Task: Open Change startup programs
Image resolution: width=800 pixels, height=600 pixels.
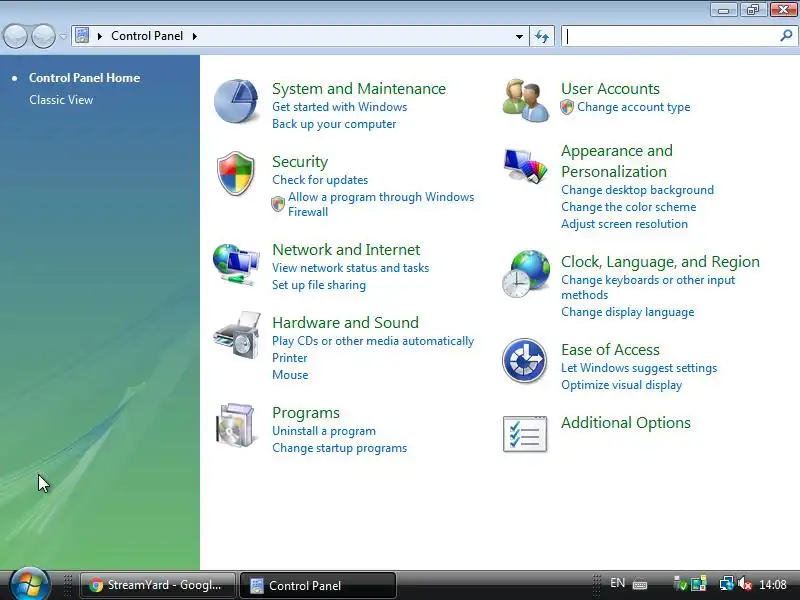Action: coord(339,448)
